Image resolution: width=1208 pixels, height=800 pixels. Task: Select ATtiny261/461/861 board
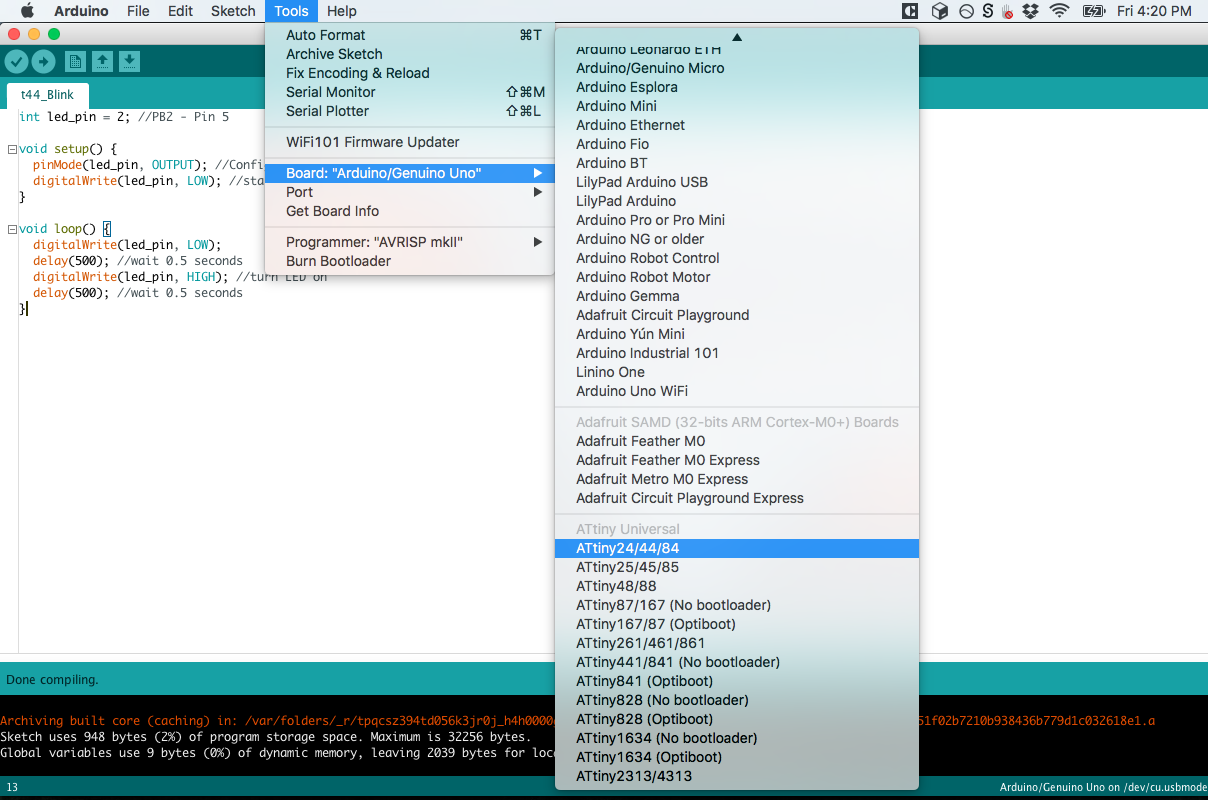click(x=737, y=643)
